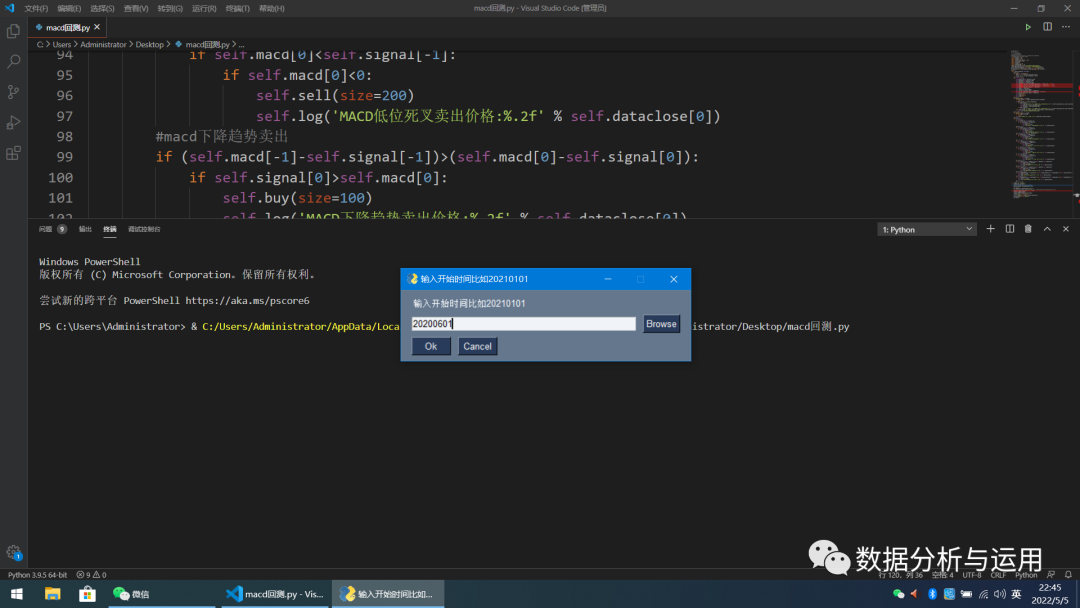Open the 运行(R) menu
Image resolution: width=1080 pixels, height=608 pixels.
(204, 8)
